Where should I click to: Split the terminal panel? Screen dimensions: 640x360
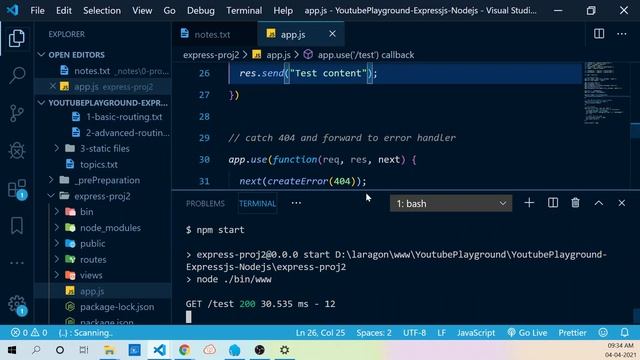[553, 203]
